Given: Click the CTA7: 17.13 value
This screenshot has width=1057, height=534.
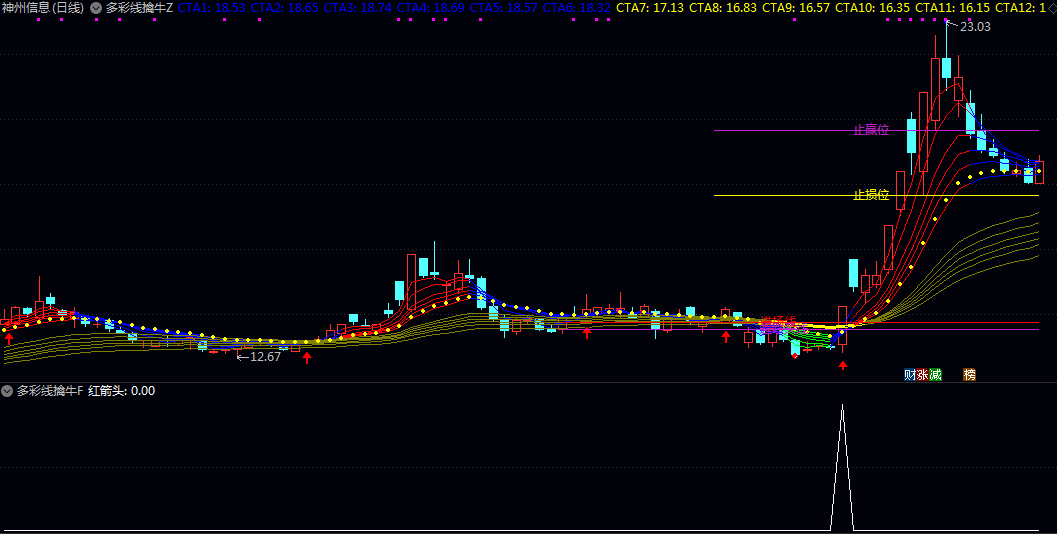Looking at the screenshot, I should click(650, 8).
